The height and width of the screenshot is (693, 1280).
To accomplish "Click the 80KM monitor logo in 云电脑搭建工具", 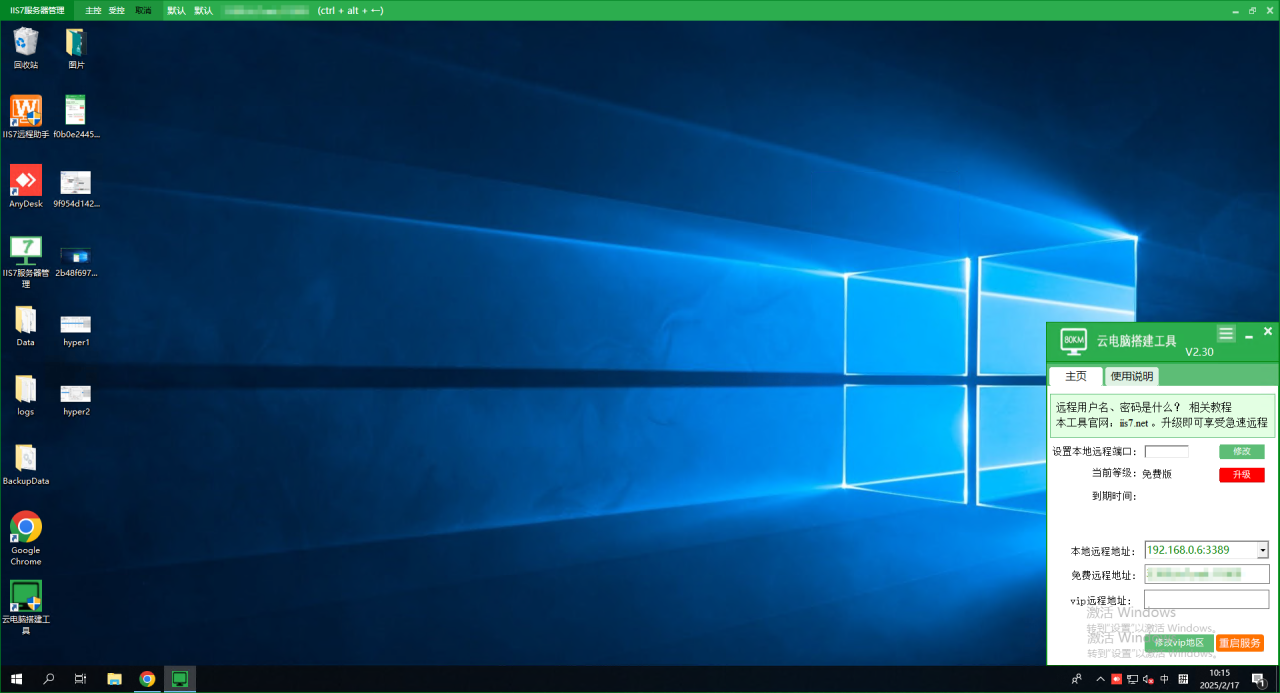I will pyautogui.click(x=1073, y=340).
